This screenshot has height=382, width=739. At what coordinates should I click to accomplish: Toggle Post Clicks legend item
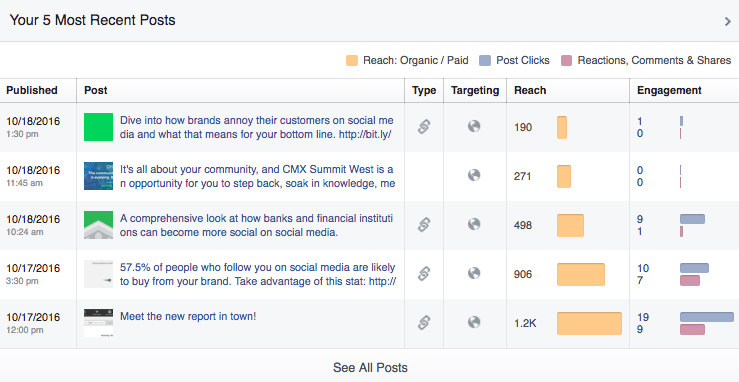click(x=514, y=60)
